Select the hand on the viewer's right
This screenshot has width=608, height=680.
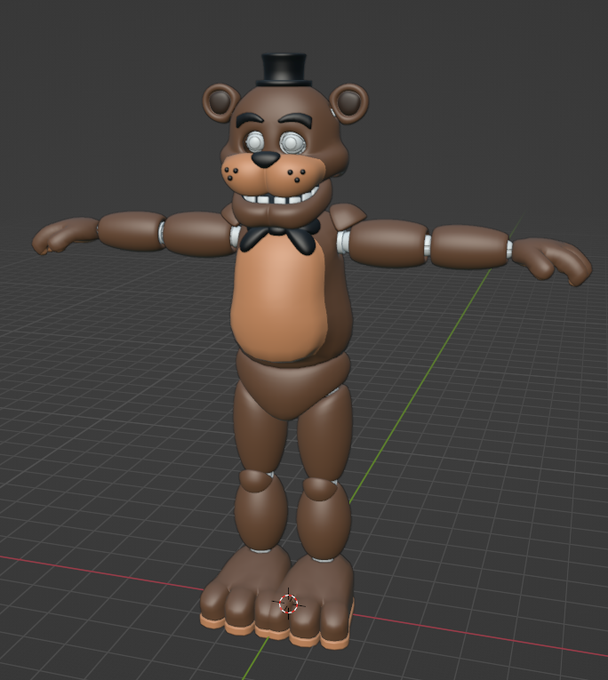[x=552, y=261]
